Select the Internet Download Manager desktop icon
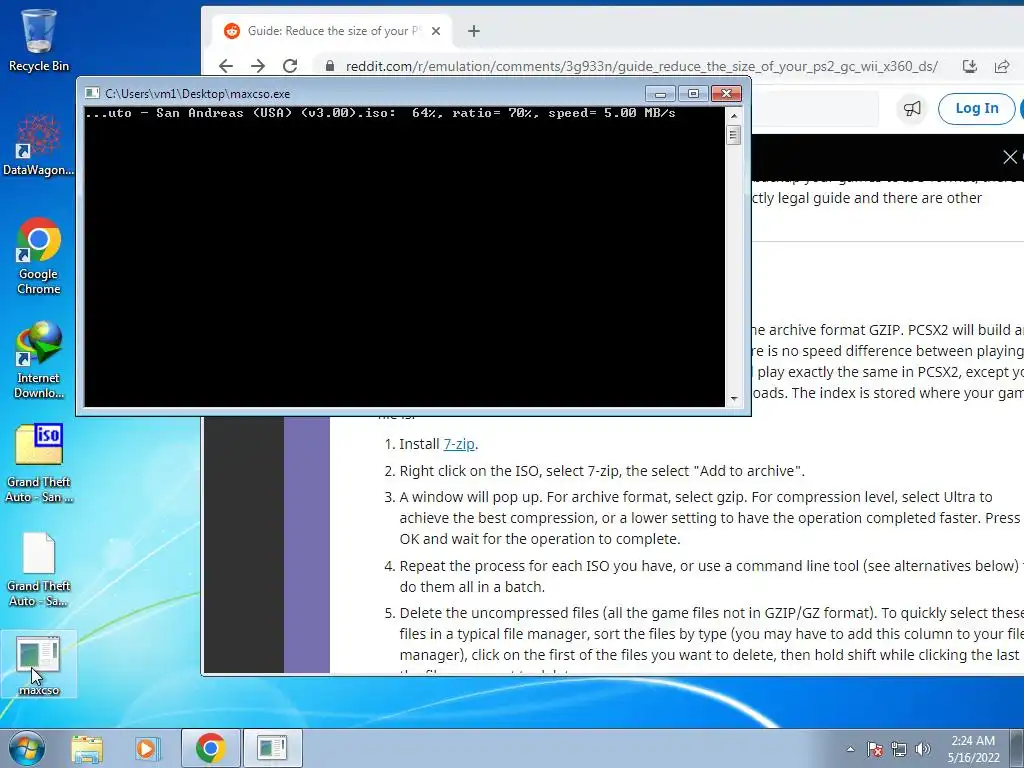This screenshot has width=1024, height=768. coord(39,360)
